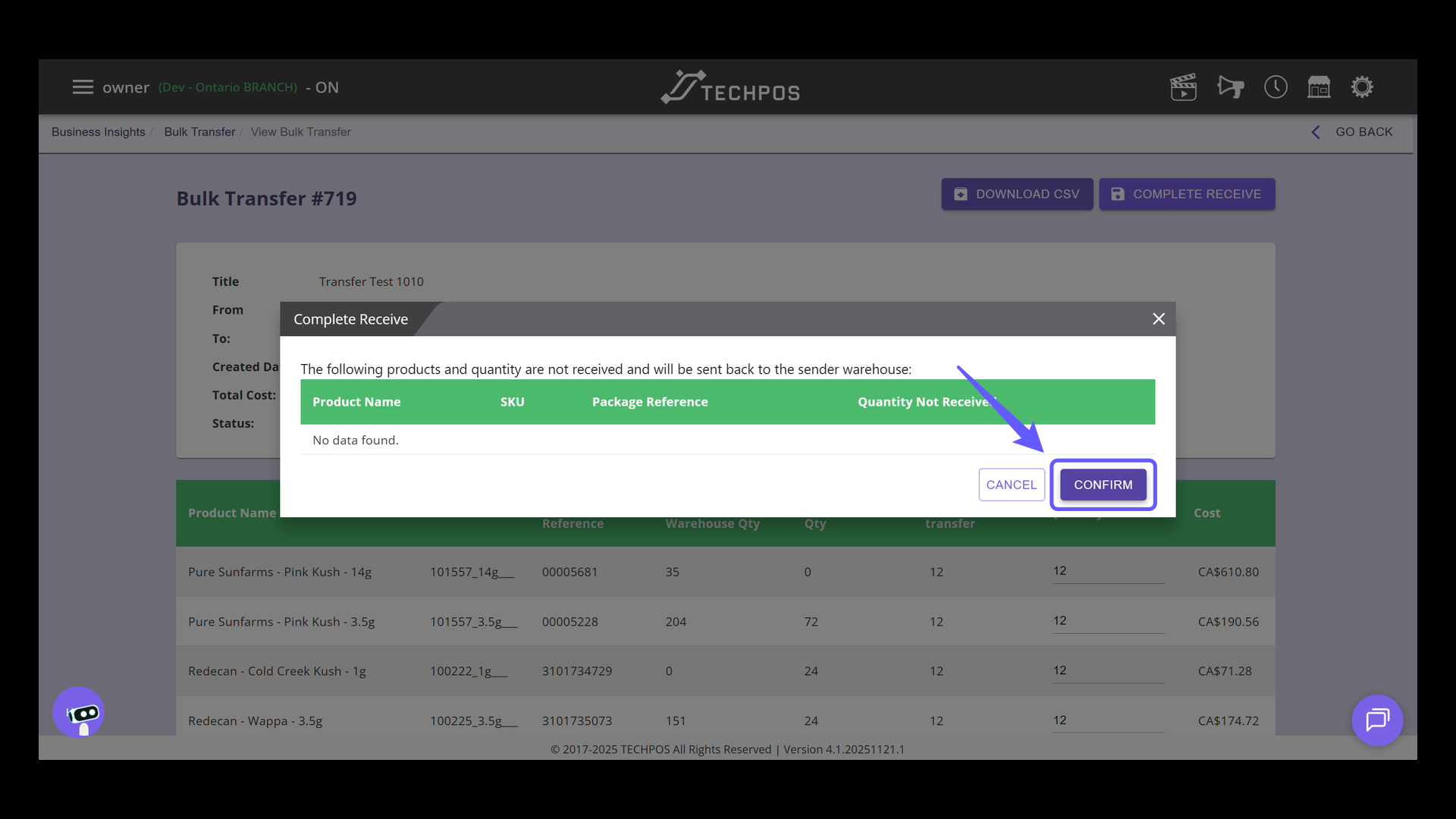Close the Complete Receive dialog
Screen dimensions: 1456x819
click(1158, 319)
